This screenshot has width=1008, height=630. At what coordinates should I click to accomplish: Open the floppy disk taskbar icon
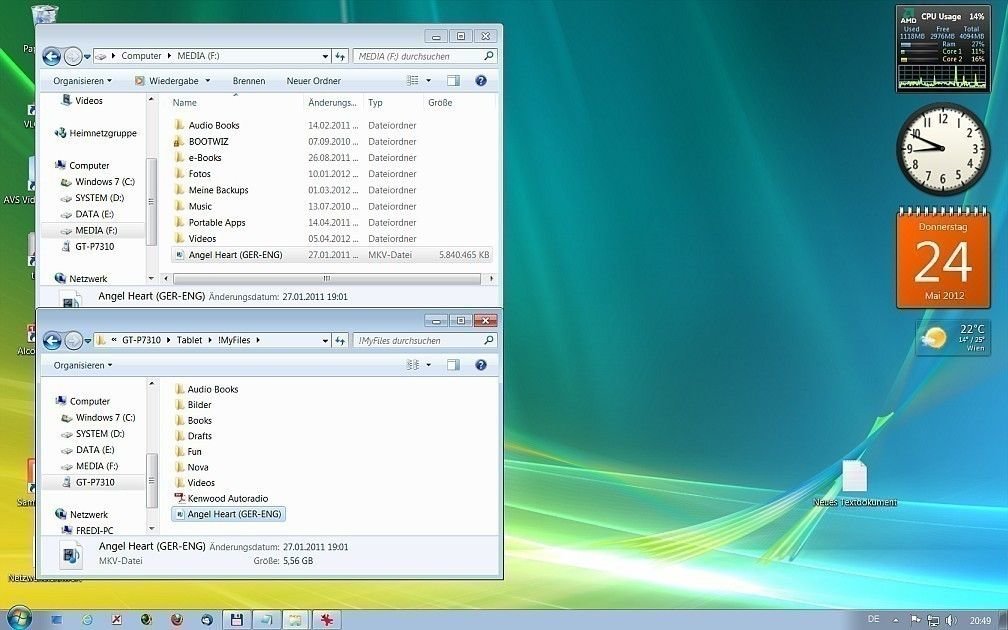tap(237, 620)
